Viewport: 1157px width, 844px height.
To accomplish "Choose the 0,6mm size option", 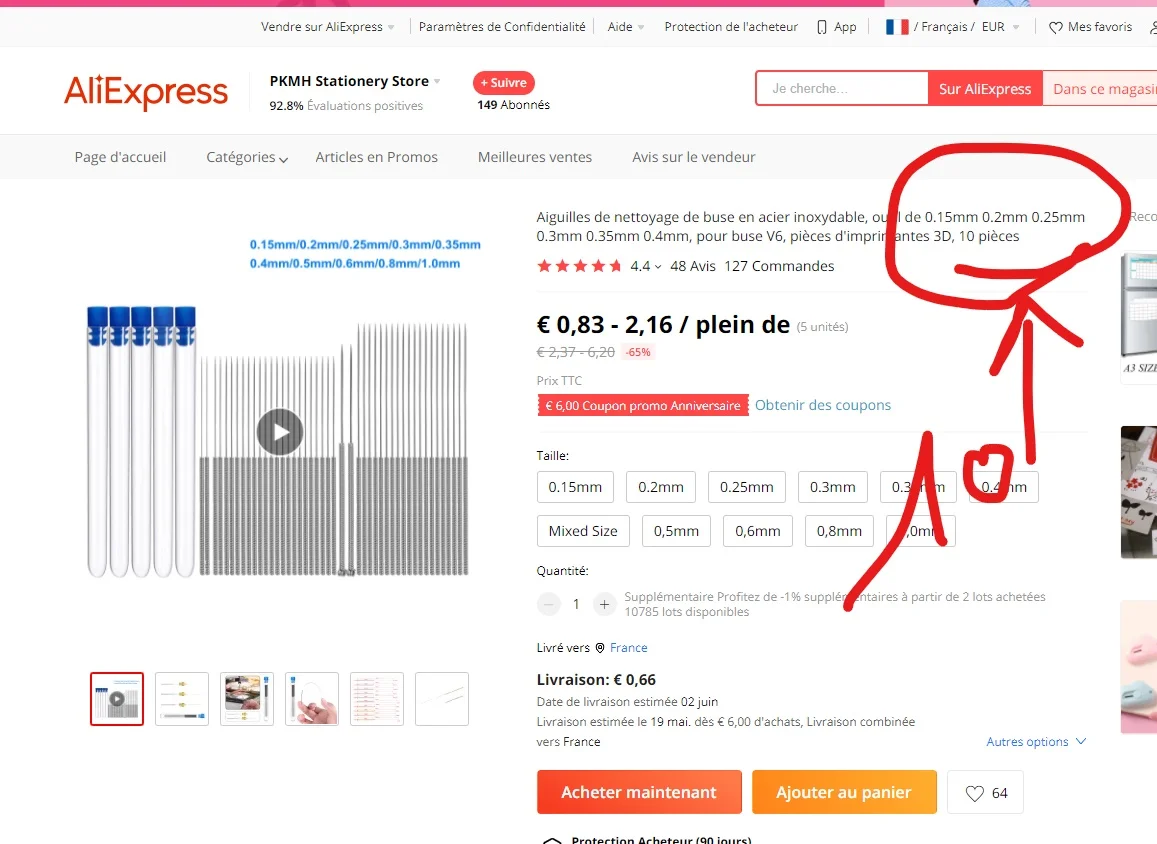I will pyautogui.click(x=758, y=531).
